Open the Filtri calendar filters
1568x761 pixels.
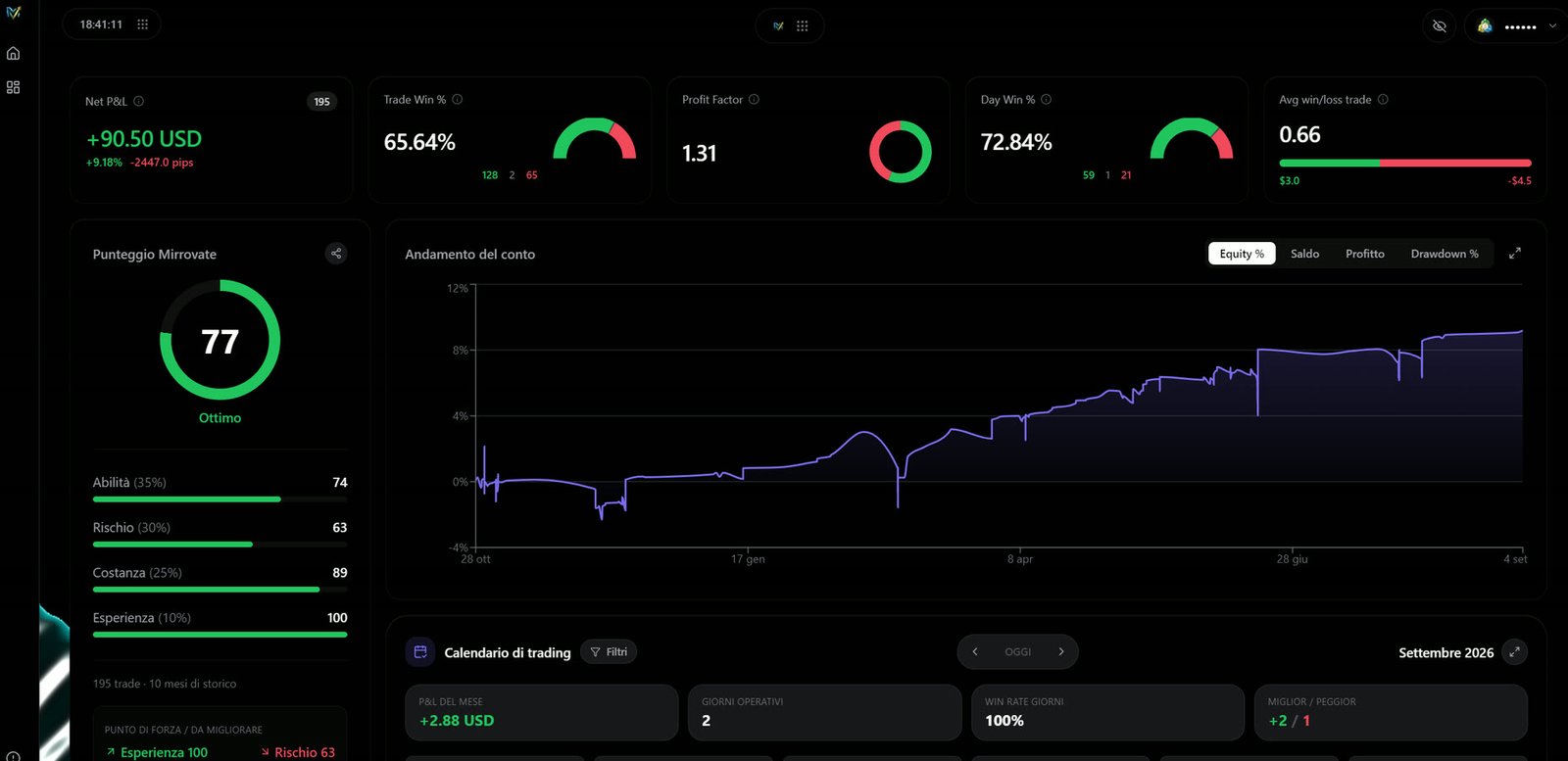click(609, 652)
